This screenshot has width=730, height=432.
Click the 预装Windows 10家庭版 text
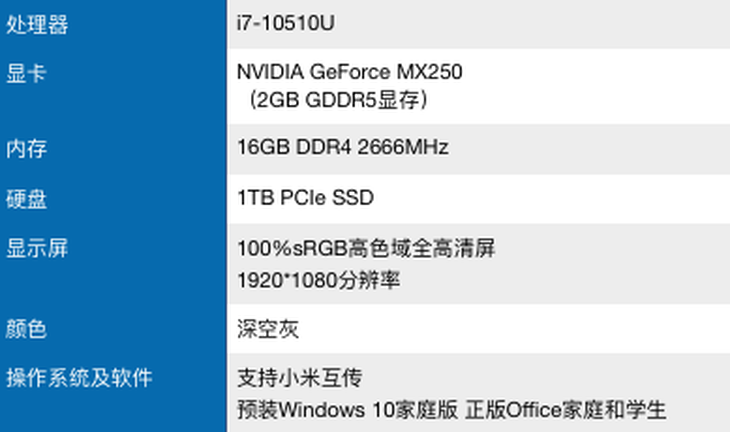pyautogui.click(x=347, y=410)
